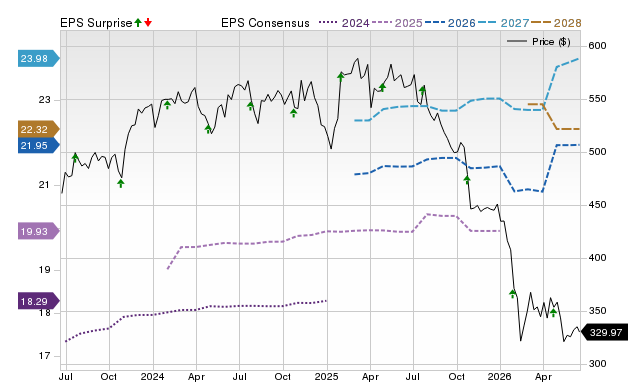
Task: Click the 300 price axis label
Action: [597, 364]
